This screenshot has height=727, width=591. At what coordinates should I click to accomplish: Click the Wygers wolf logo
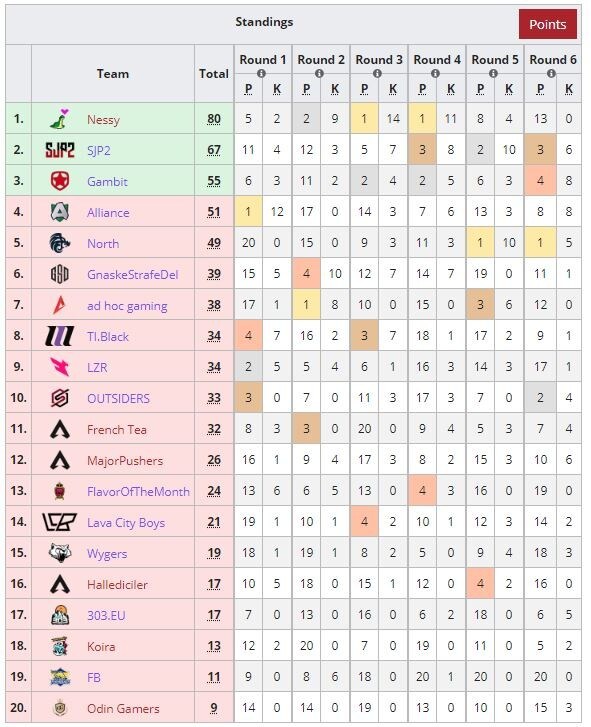point(60,553)
